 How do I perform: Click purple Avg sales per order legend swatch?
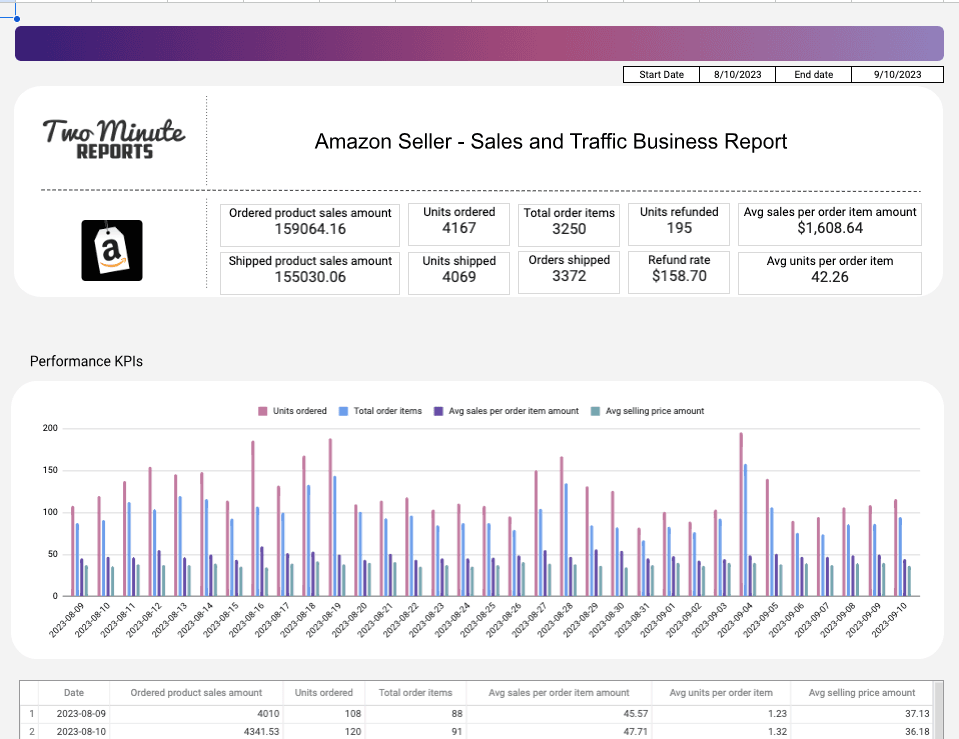coord(439,411)
